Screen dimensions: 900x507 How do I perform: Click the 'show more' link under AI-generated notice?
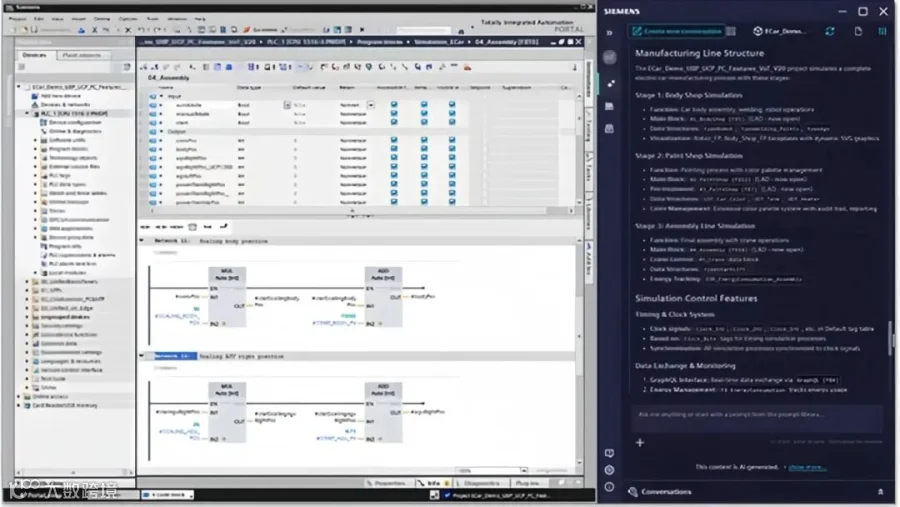point(807,467)
